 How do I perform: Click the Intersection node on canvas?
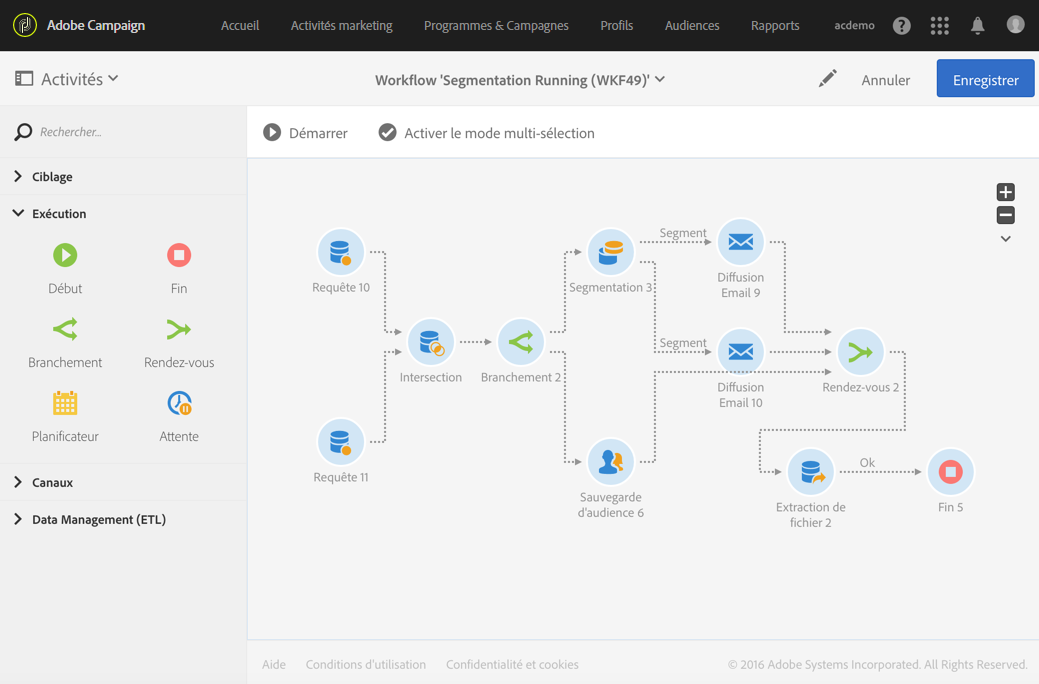(x=431, y=343)
